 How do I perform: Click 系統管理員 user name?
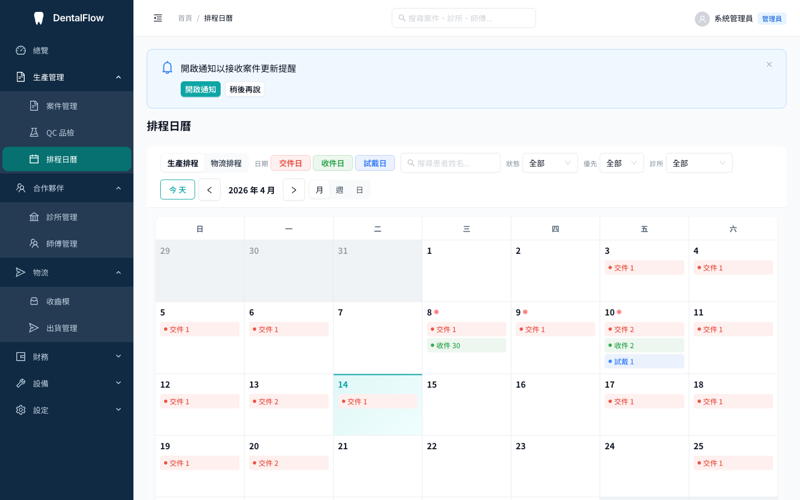pyautogui.click(x=733, y=19)
